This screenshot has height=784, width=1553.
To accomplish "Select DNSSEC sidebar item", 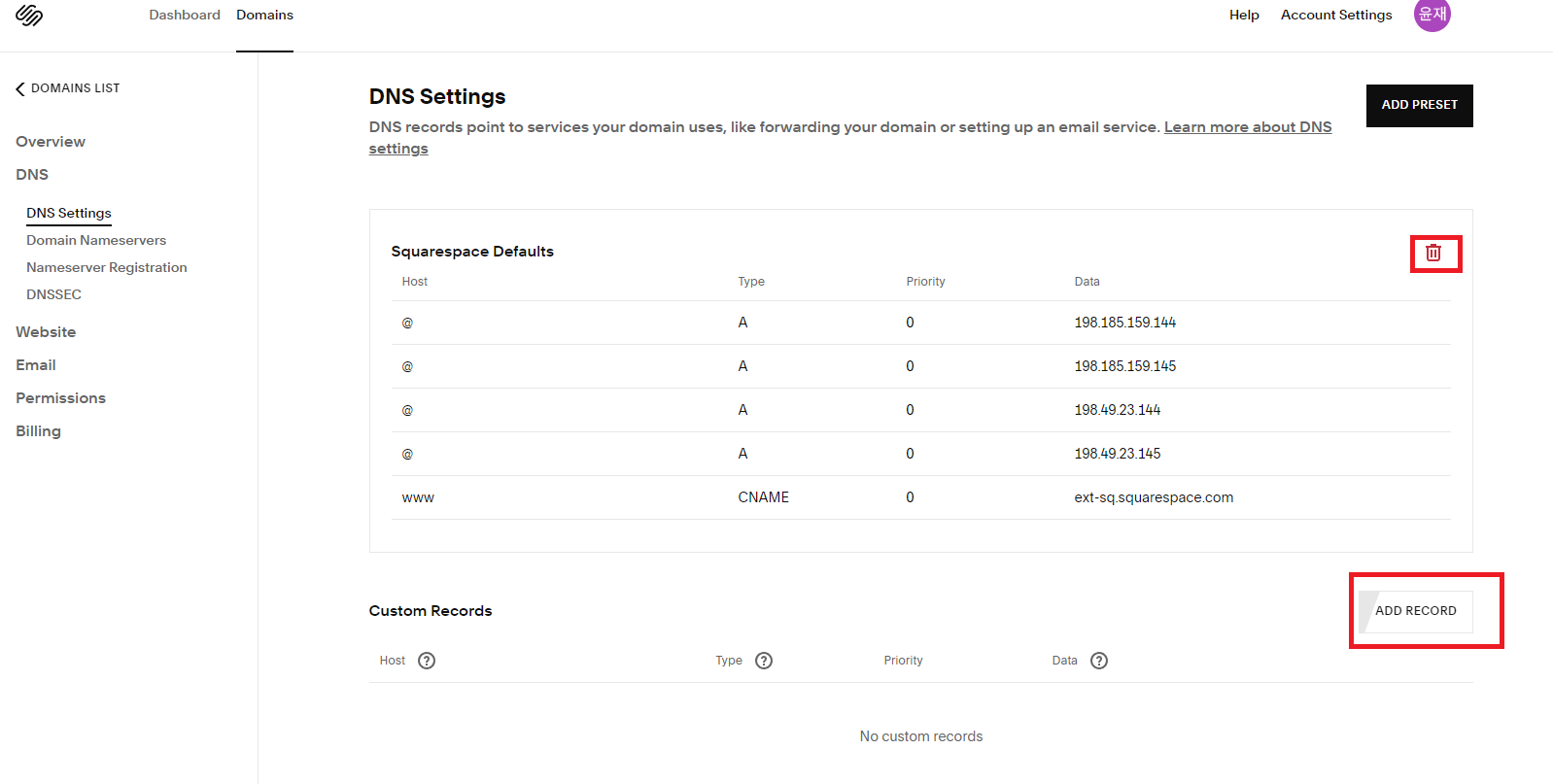I will point(53,294).
